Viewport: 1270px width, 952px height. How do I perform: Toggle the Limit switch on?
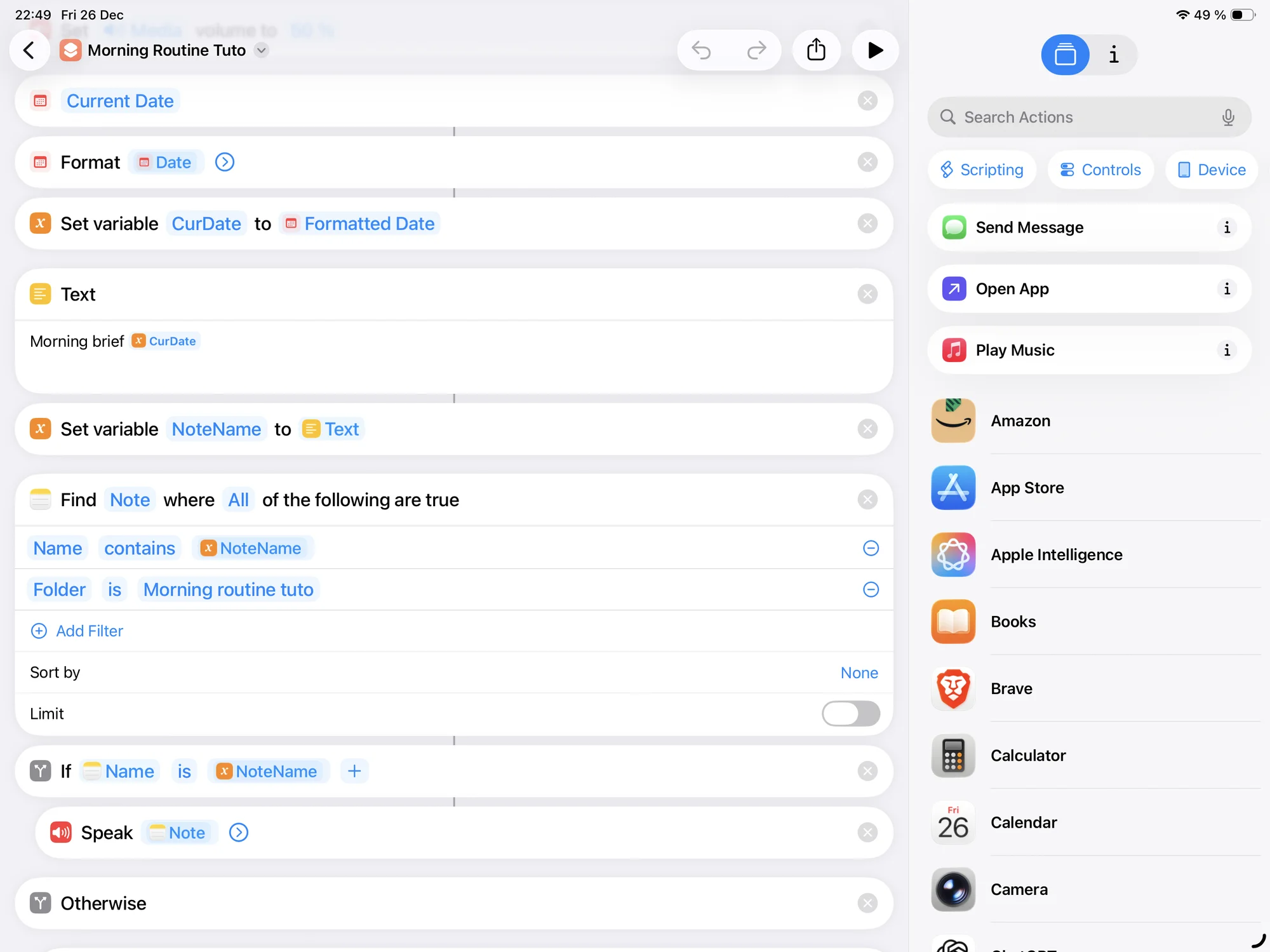850,714
